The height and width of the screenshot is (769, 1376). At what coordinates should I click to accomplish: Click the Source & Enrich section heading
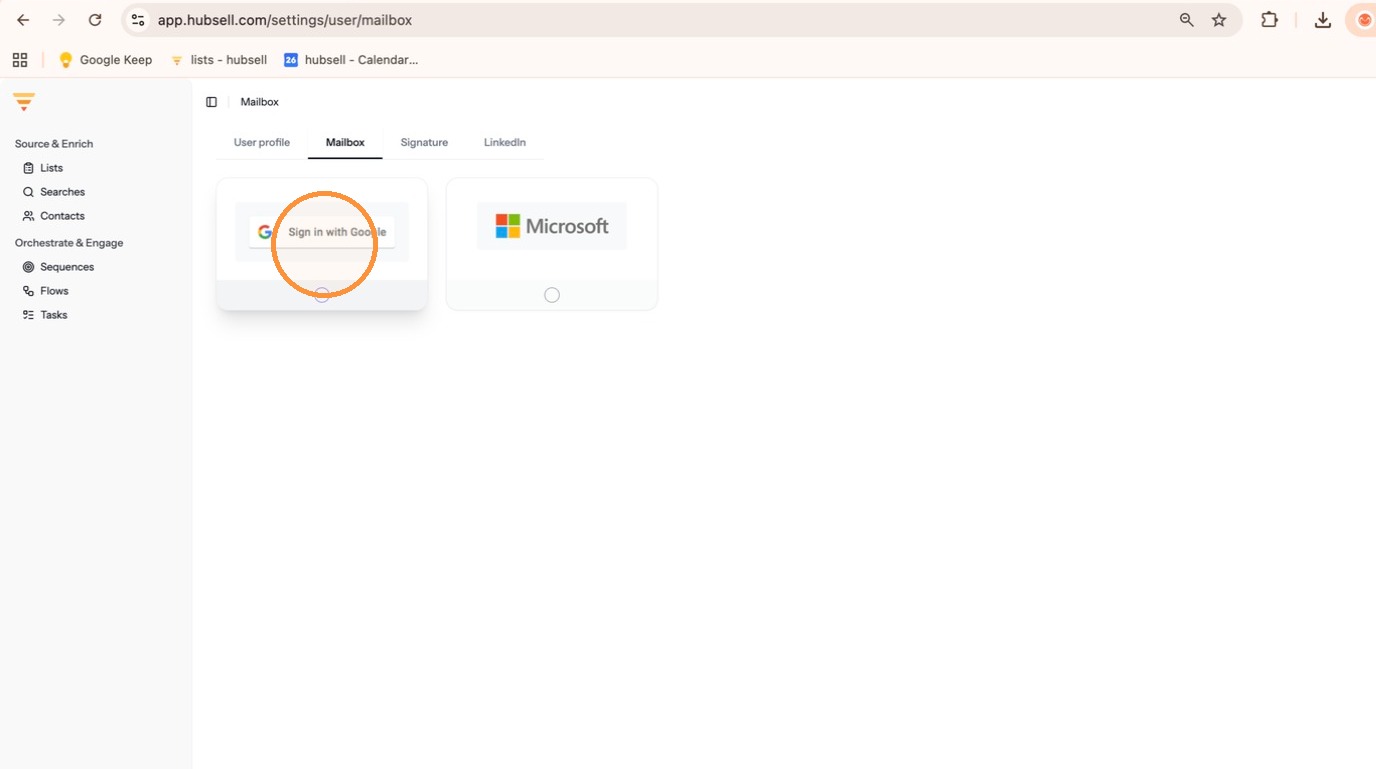pos(54,144)
